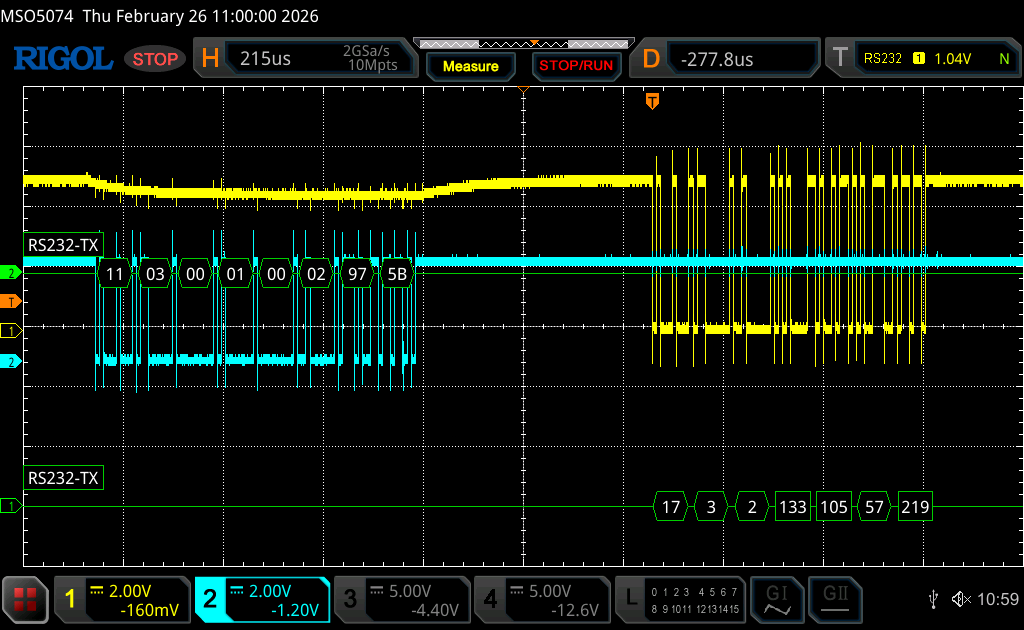Click the RIGOL logo
Screen dimensions: 1024x630
pos(62,59)
